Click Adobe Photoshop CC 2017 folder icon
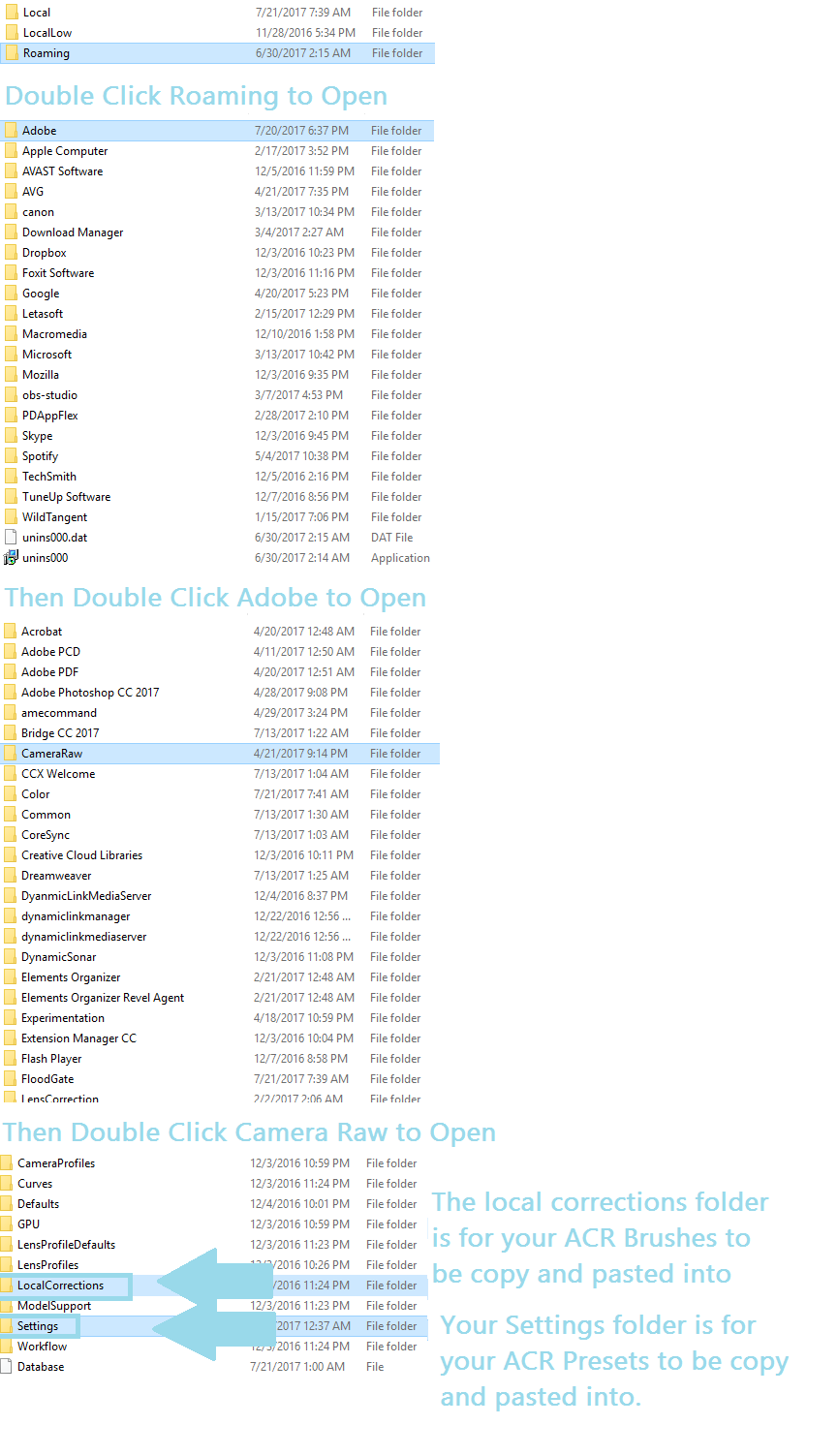 click(x=10, y=693)
